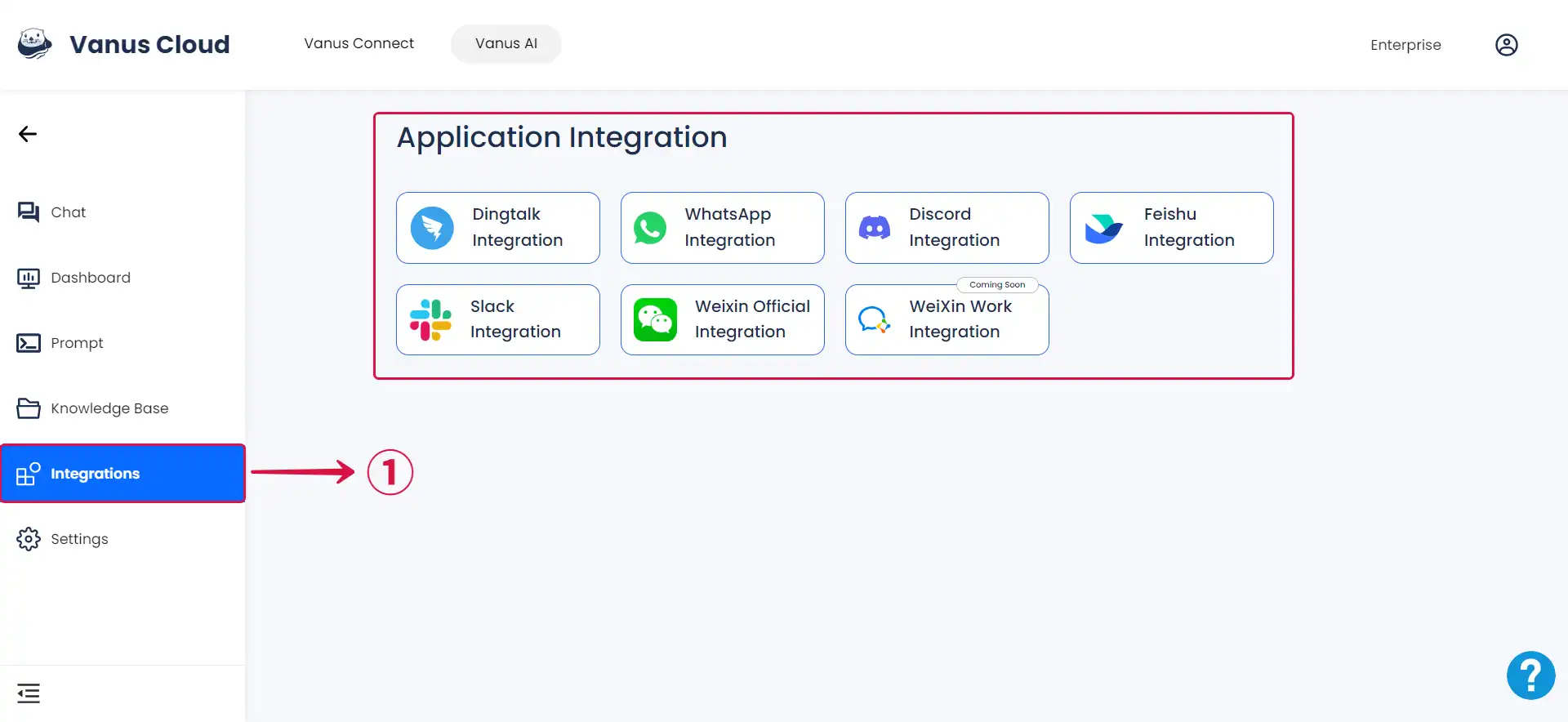
Task: Open the Slack Integration card
Action: coord(498,319)
